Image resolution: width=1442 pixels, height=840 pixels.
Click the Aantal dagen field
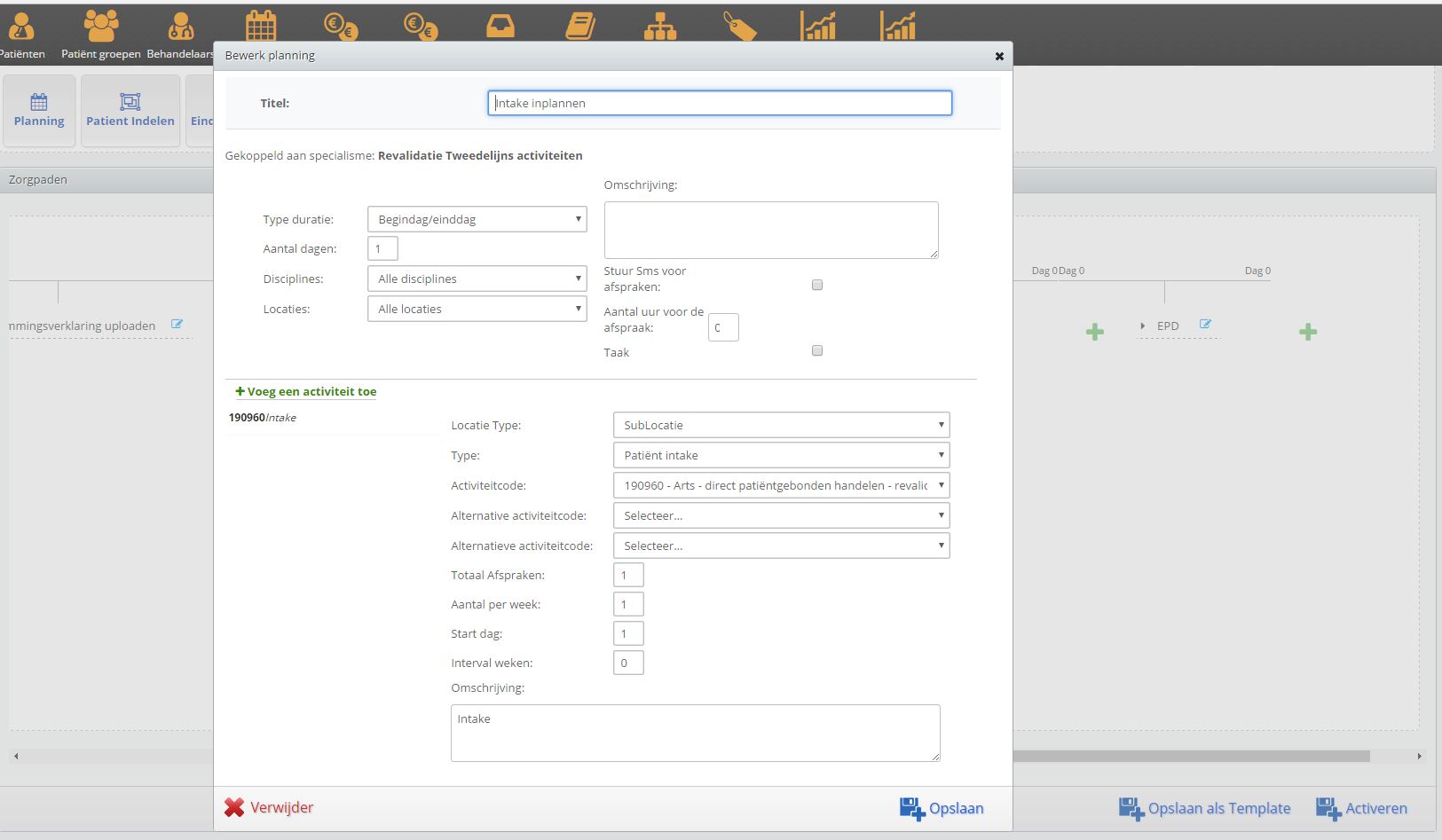[x=382, y=248]
